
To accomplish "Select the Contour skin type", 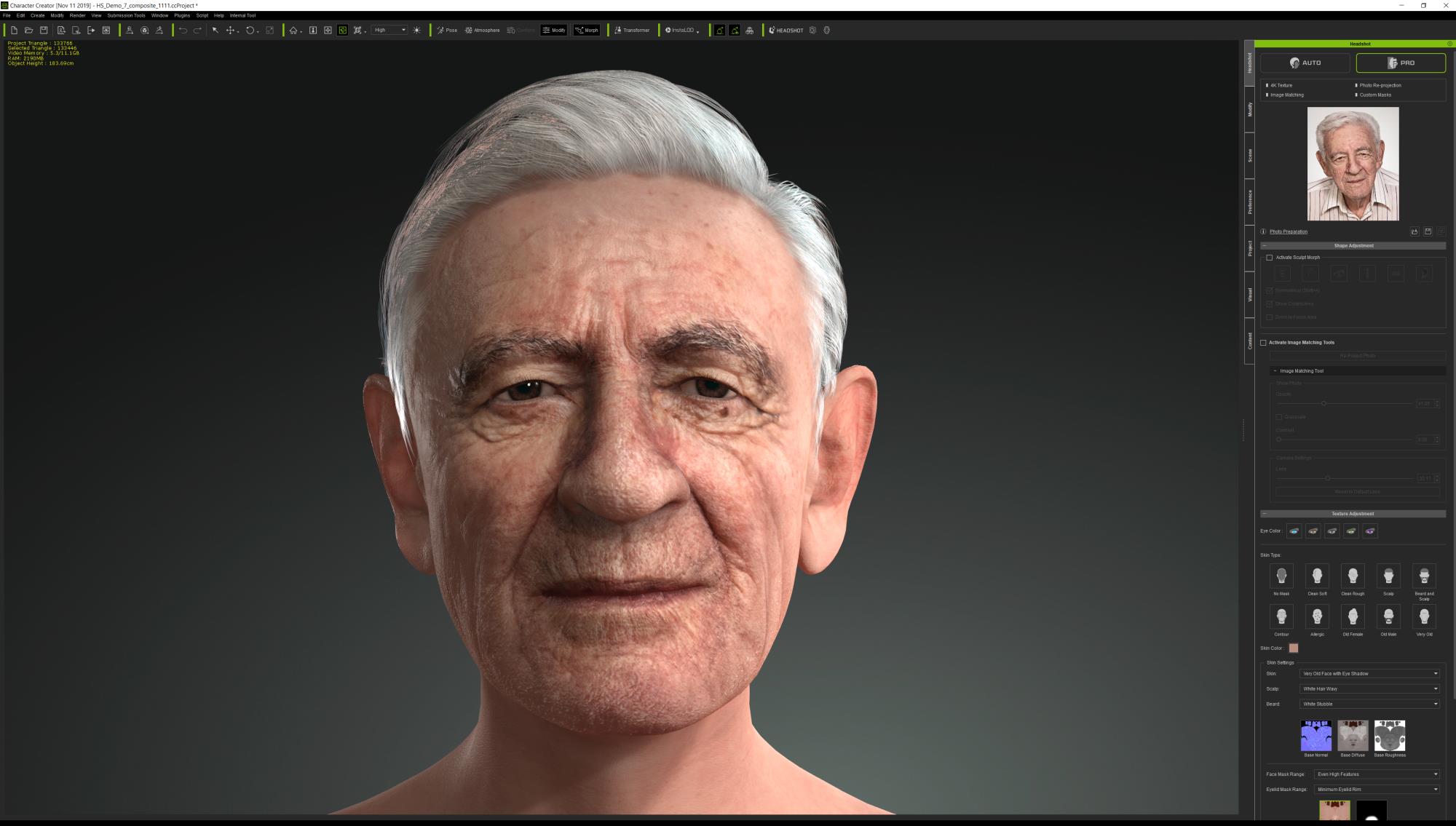I will coord(1281,616).
